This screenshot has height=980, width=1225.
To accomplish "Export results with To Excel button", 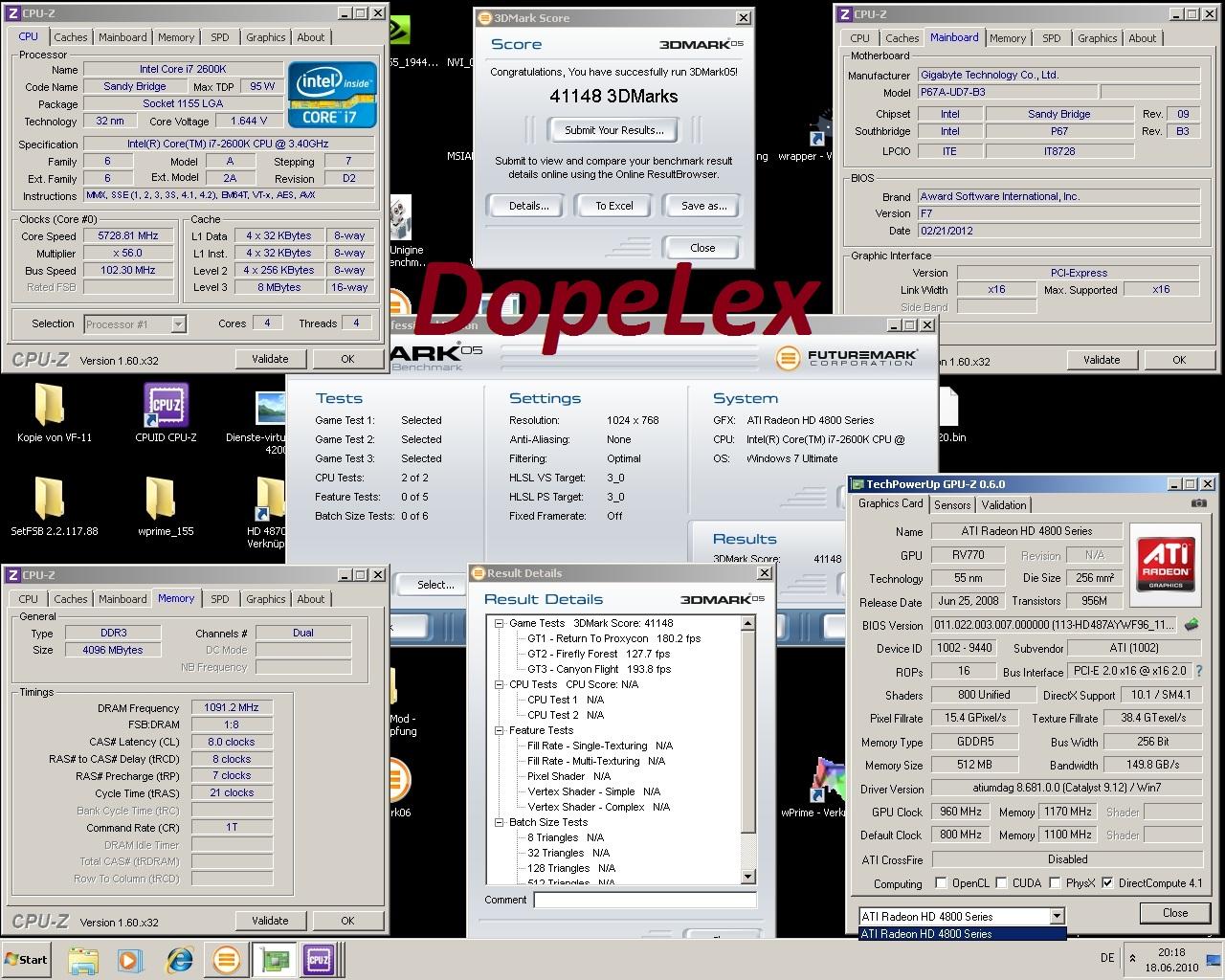I will point(614,206).
